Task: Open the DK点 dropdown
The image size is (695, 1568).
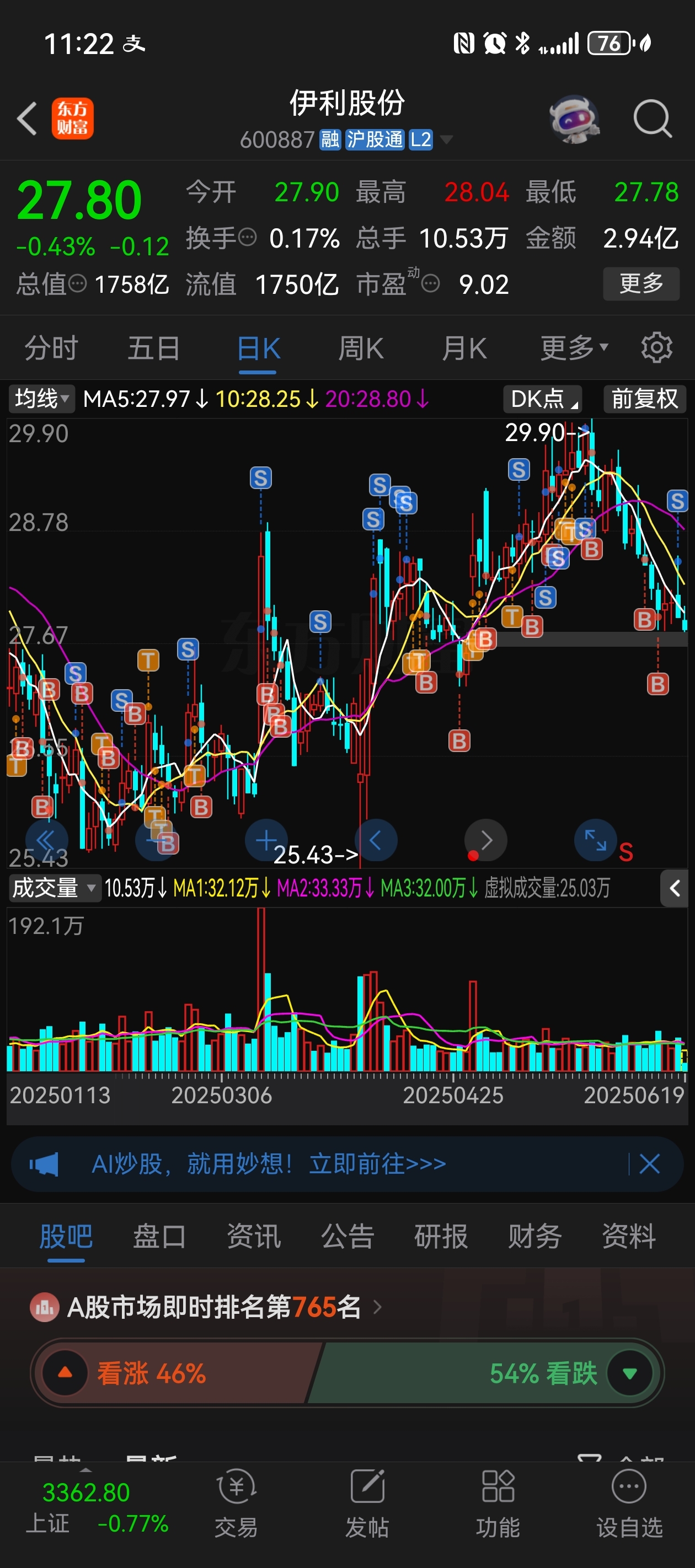Action: [x=543, y=399]
